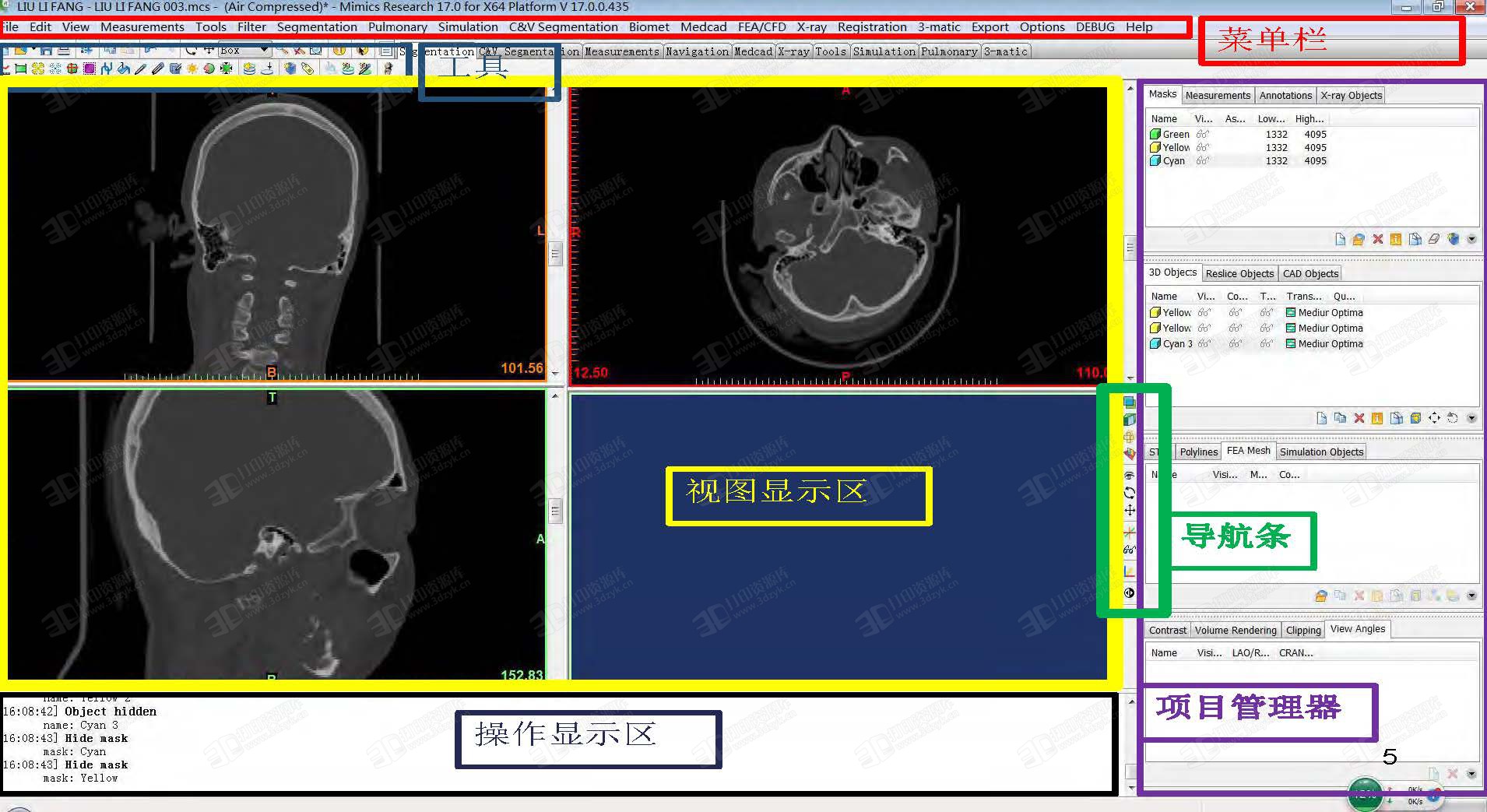Sort masks by the Name column header

1164,118
